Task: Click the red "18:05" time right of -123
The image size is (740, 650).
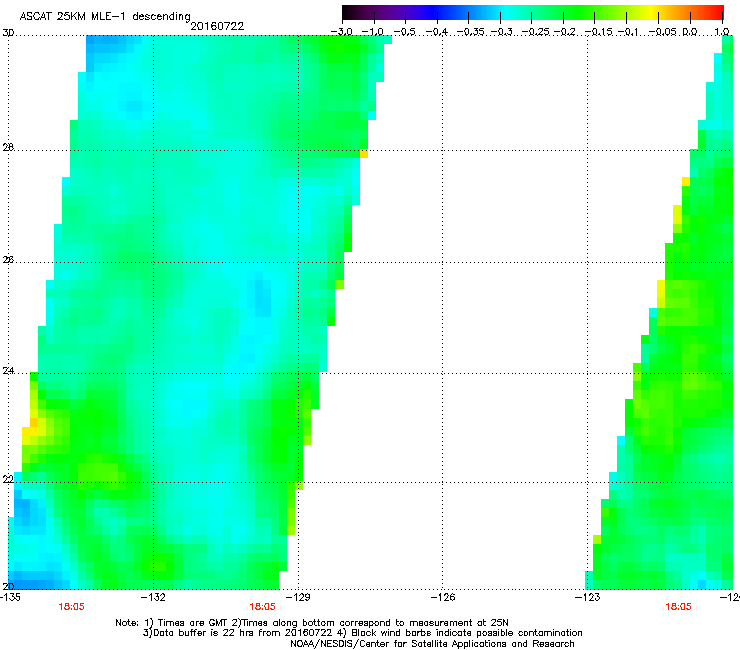Action: (678, 607)
